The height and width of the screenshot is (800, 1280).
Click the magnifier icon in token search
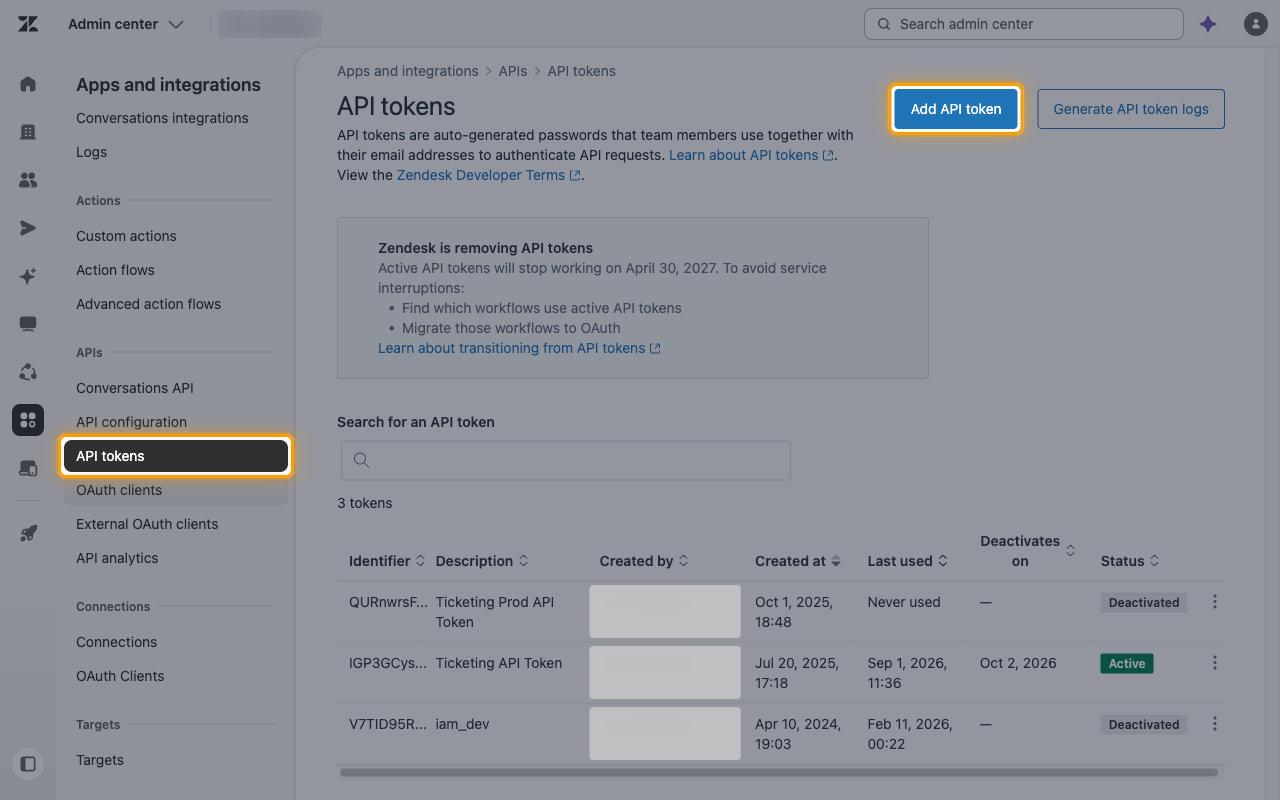click(362, 460)
